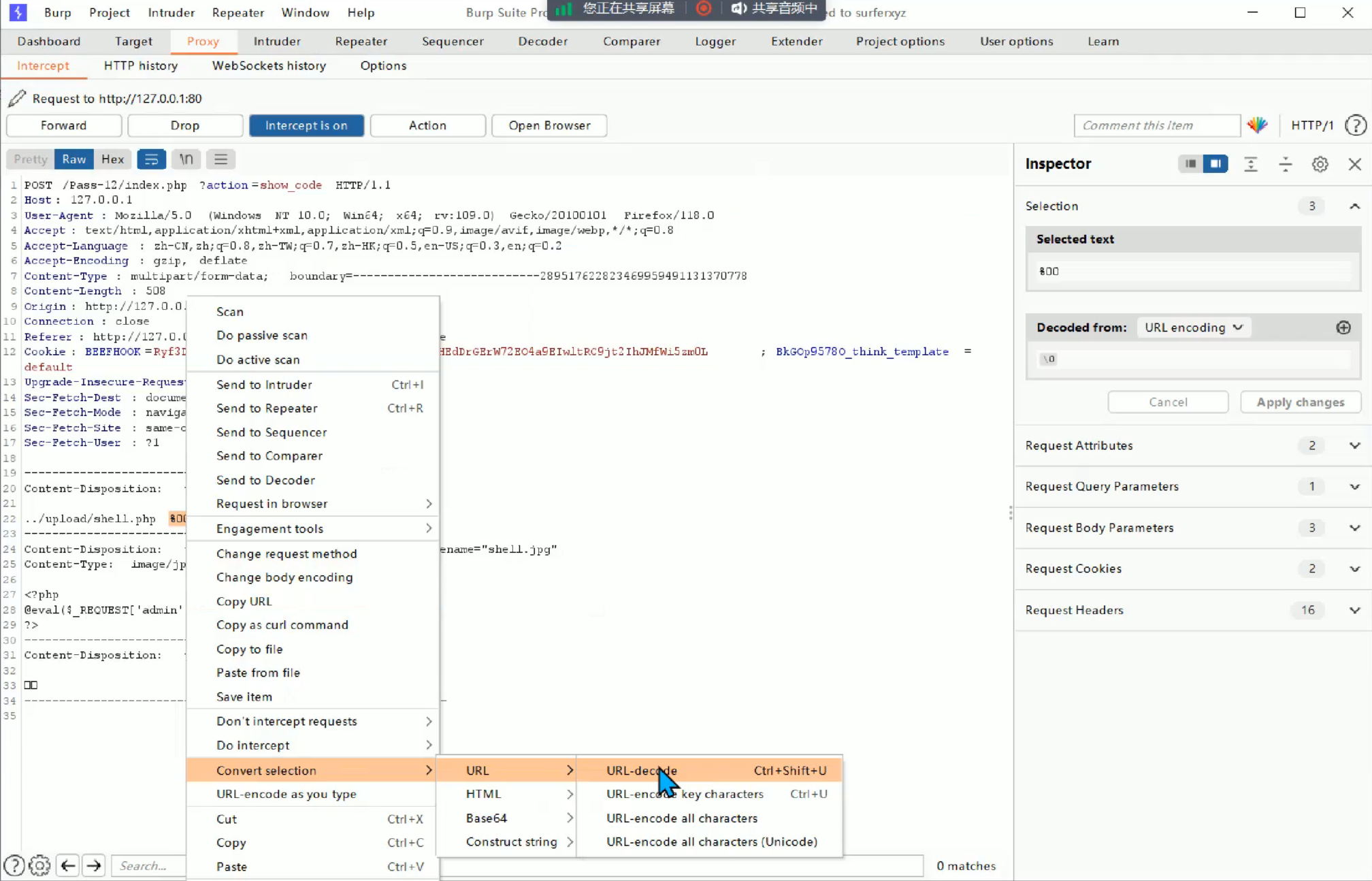Click the Comment this item field
The width and height of the screenshot is (1372, 881).
click(x=1157, y=125)
